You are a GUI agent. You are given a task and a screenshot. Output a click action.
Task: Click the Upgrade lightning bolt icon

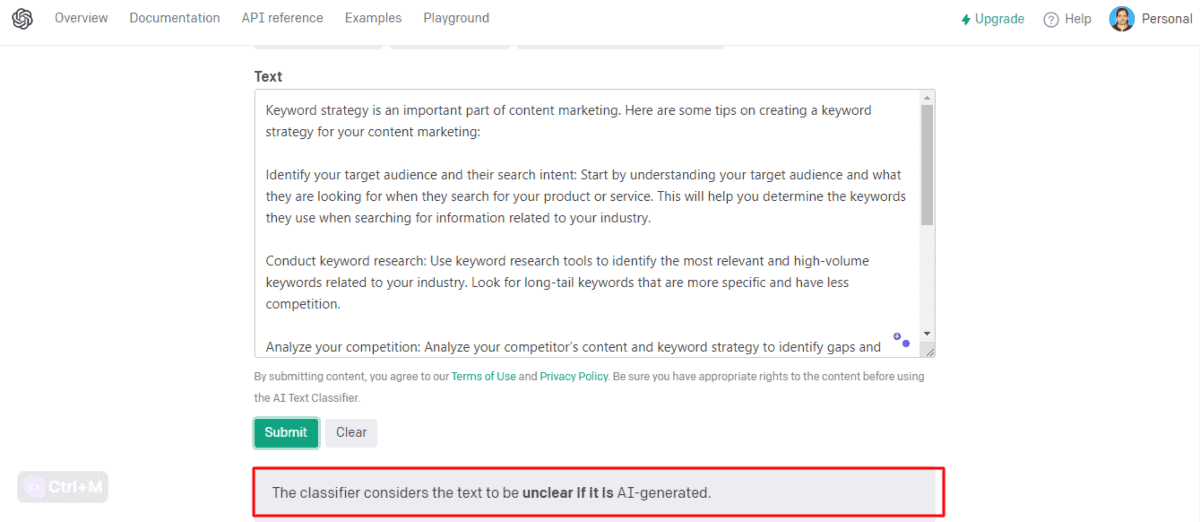(x=966, y=19)
